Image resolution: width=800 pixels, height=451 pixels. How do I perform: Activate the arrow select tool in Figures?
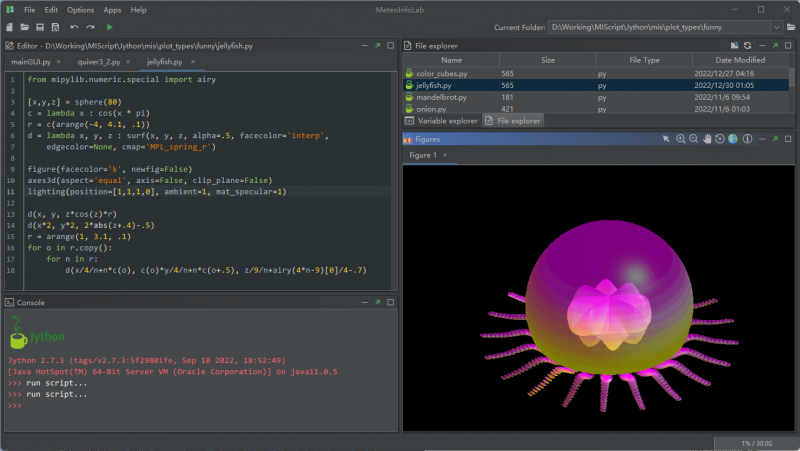pos(666,139)
